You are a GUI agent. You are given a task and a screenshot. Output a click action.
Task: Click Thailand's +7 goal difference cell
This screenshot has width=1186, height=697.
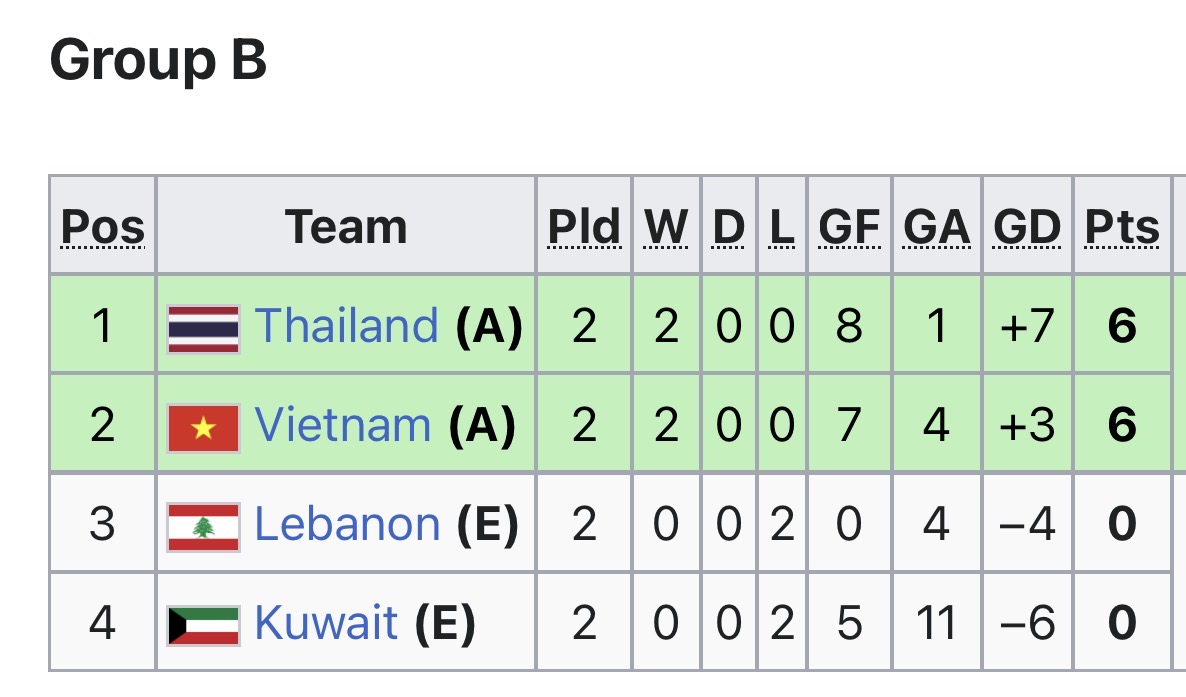pos(1027,326)
